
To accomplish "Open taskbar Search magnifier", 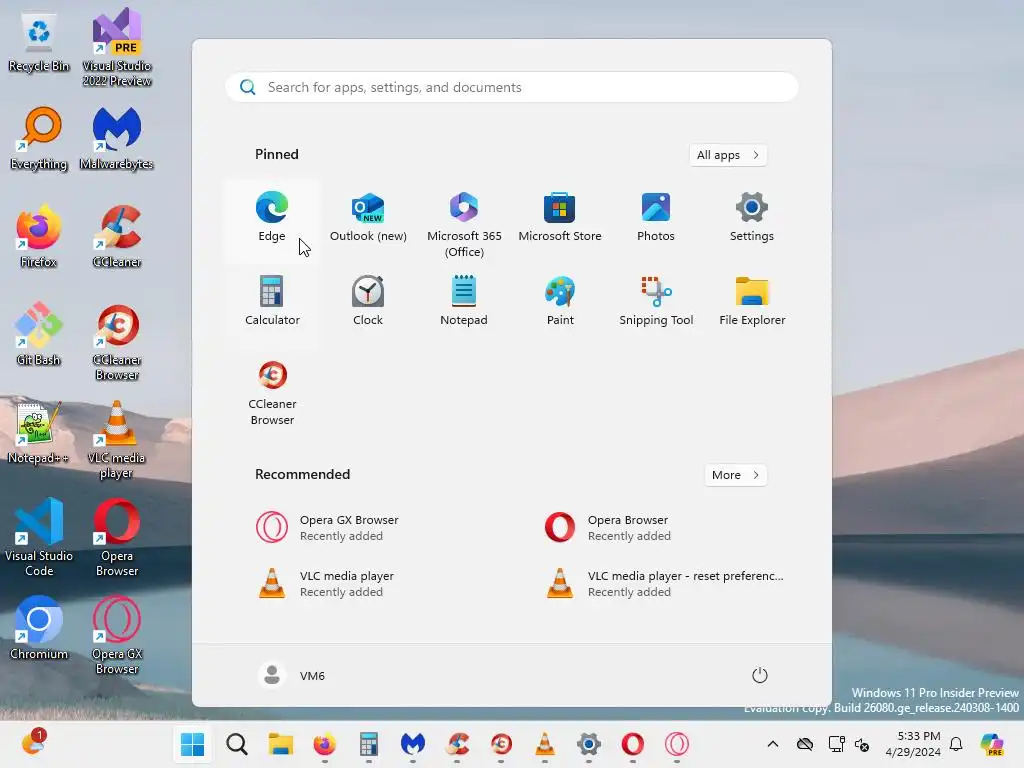I will (236, 744).
